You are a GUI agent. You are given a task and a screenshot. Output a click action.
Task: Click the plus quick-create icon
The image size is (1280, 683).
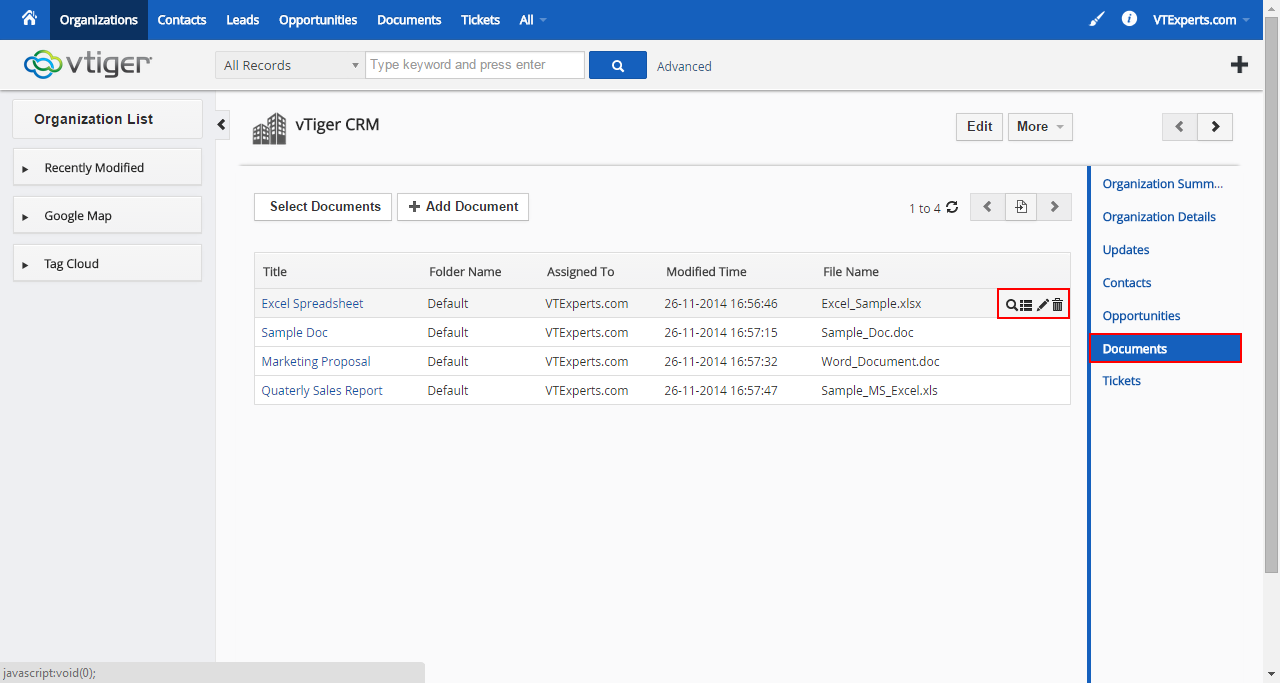tap(1239, 65)
